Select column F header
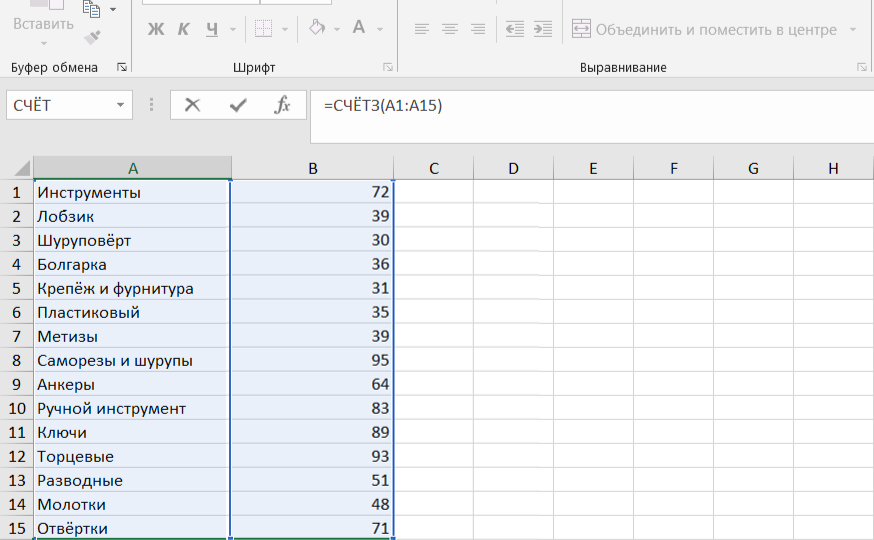This screenshot has width=874, height=540. 673,168
